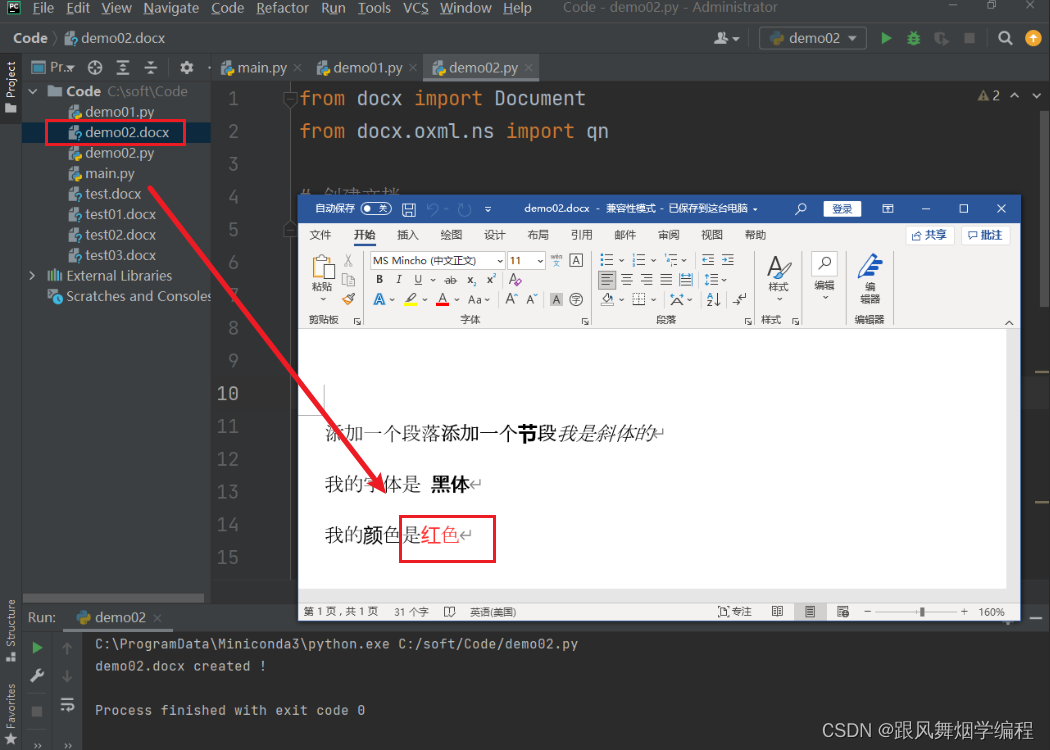1050x750 pixels.
Task: Click the Search magnifier in Word title bar
Action: tap(800, 209)
